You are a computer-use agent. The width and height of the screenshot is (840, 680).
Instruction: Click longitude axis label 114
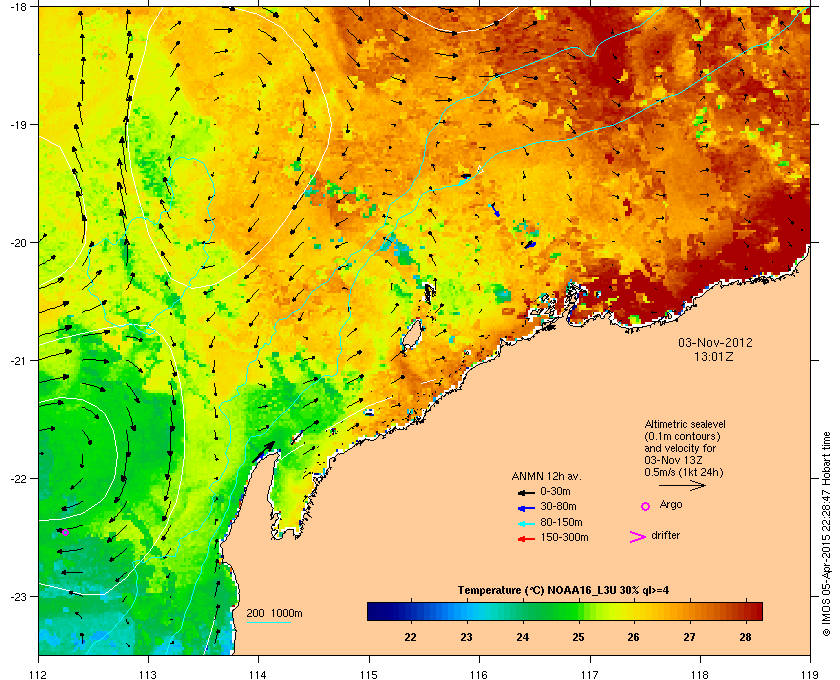(258, 674)
